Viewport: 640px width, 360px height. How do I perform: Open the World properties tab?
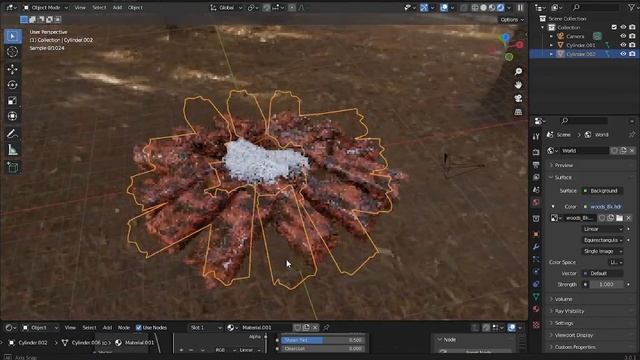[x=536, y=202]
